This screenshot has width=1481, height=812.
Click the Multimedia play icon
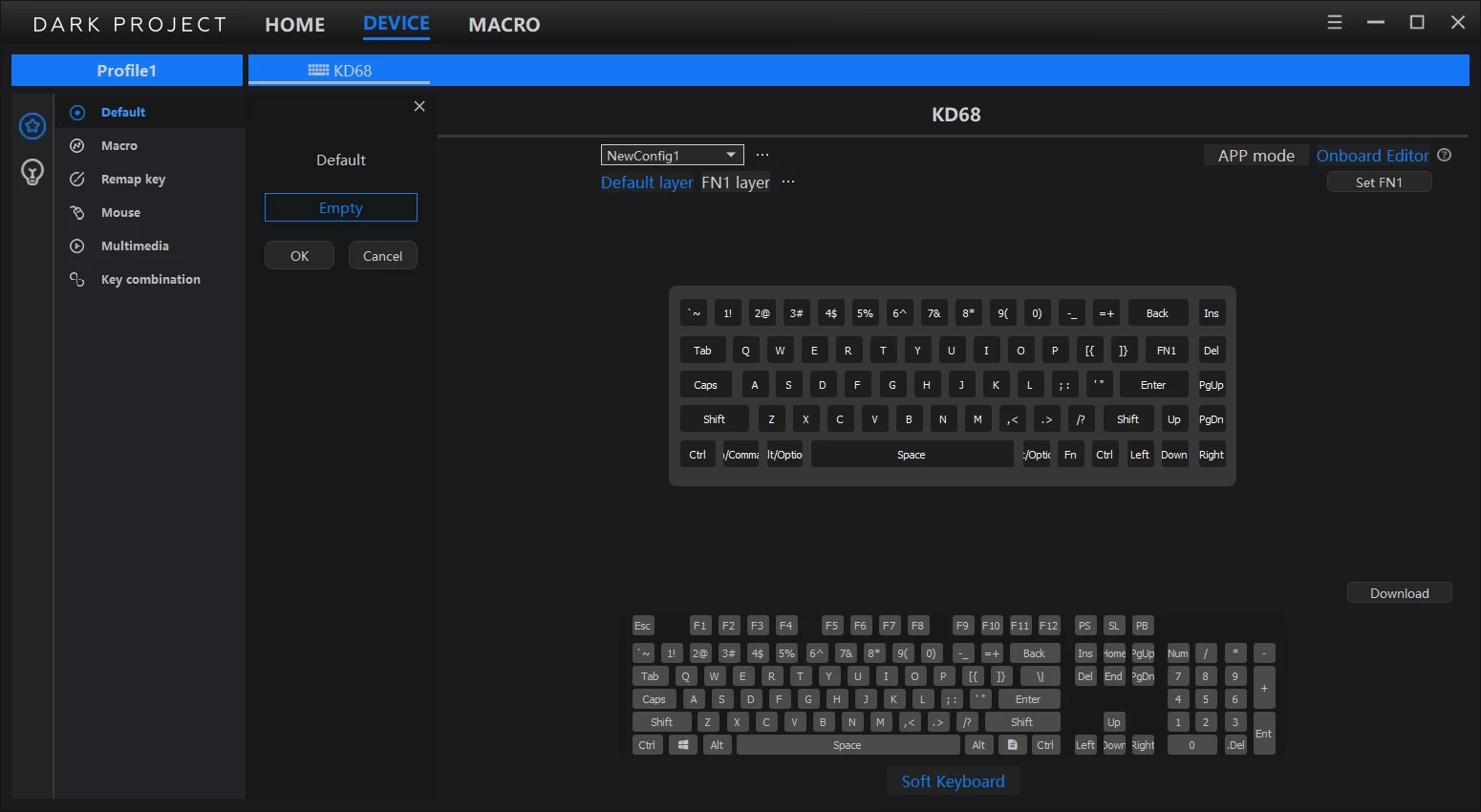coord(77,246)
